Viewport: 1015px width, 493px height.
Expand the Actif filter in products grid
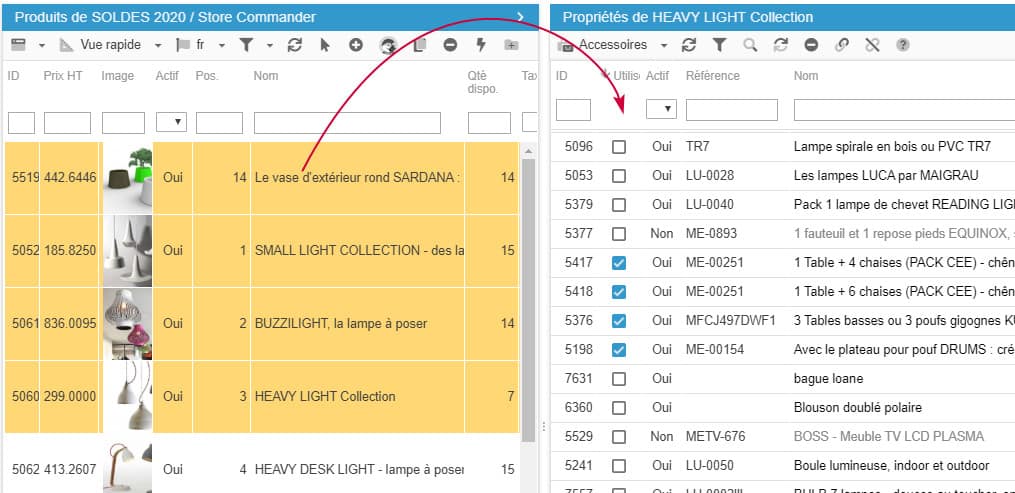coord(171,122)
